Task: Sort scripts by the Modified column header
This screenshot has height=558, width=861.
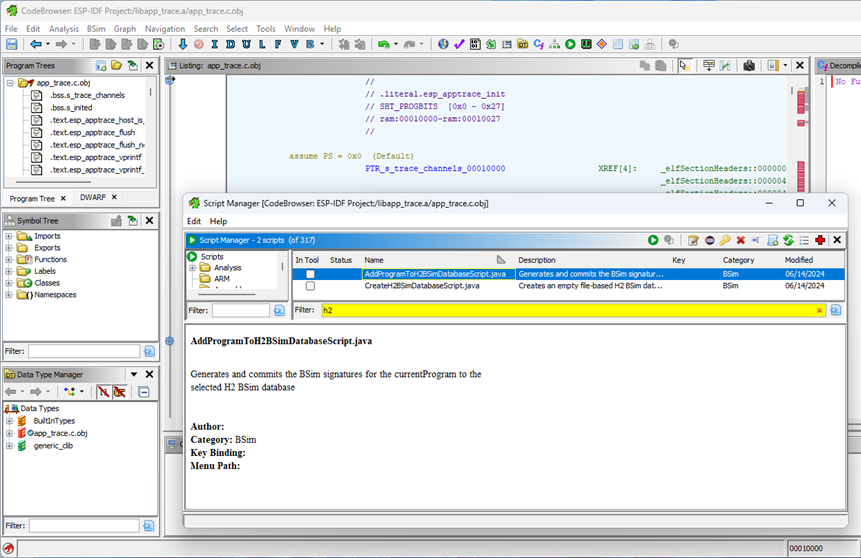Action: tap(798, 260)
